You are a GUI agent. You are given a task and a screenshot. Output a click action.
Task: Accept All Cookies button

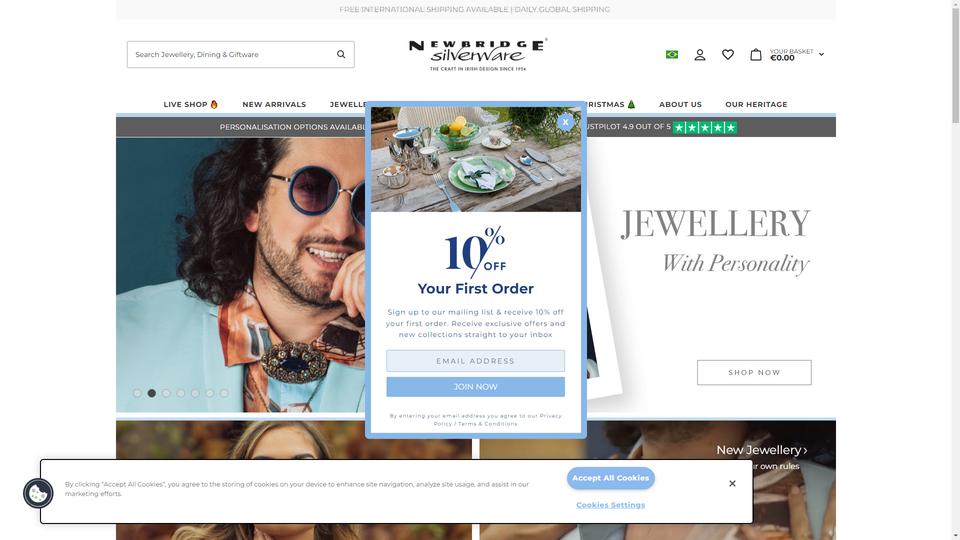(x=610, y=478)
